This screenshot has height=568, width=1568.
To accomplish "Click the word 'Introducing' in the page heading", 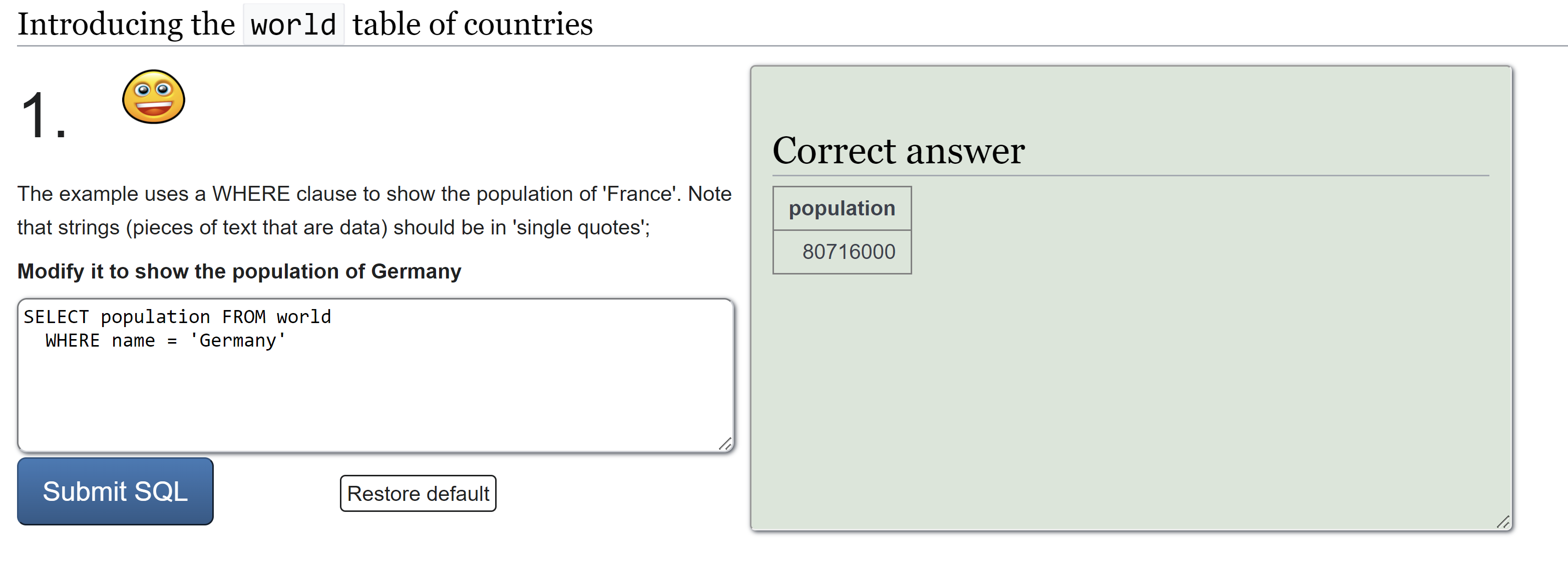I will click(100, 25).
